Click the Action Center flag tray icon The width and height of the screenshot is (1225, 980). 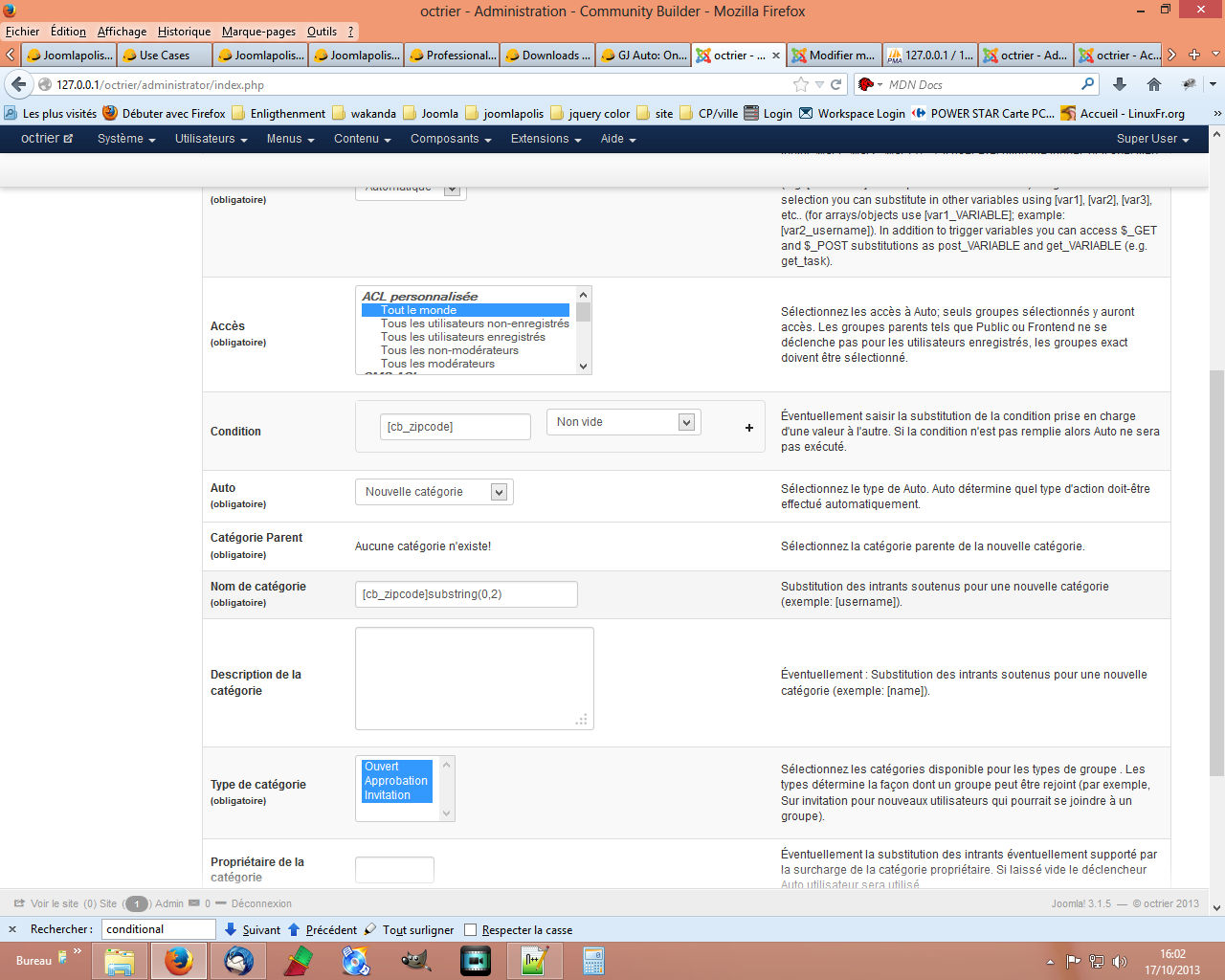(x=1074, y=961)
